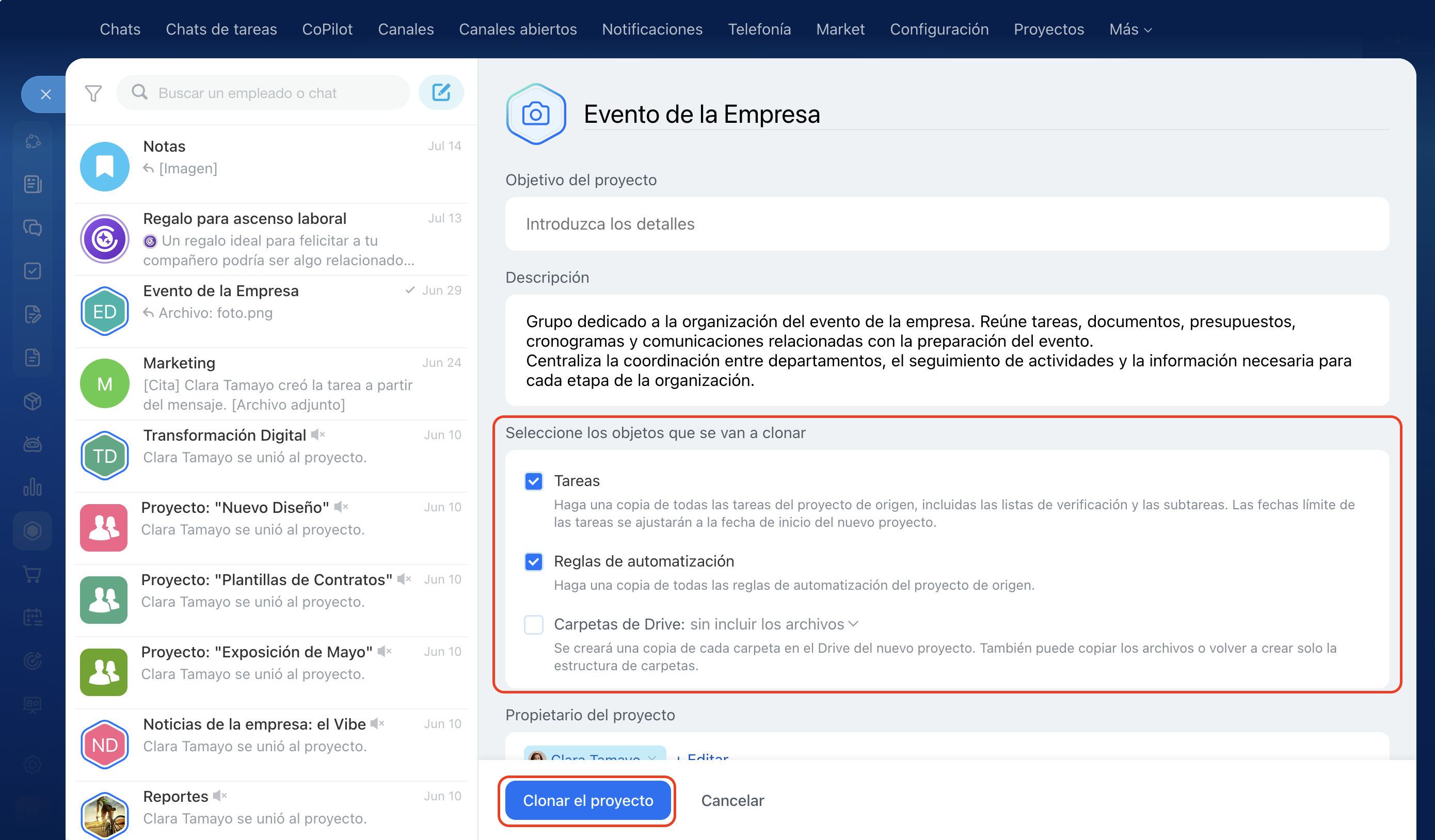Screen dimensions: 1435x840
Task: Click the Clonar el proyecto button
Action: (x=587, y=801)
